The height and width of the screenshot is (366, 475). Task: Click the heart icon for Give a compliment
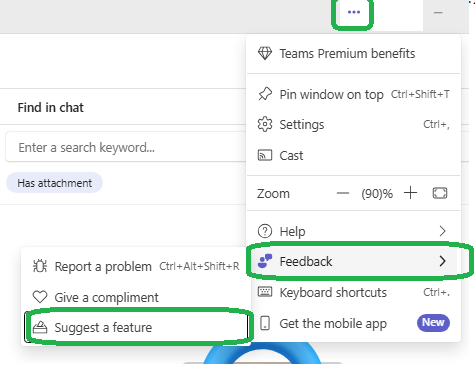click(40, 297)
